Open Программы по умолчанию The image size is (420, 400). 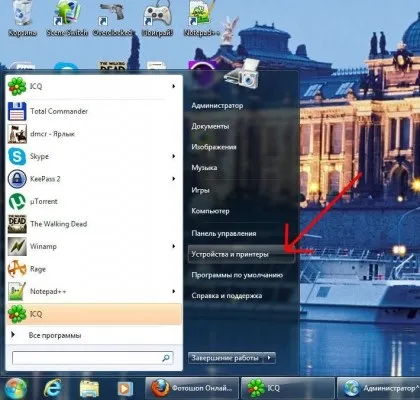(237, 275)
